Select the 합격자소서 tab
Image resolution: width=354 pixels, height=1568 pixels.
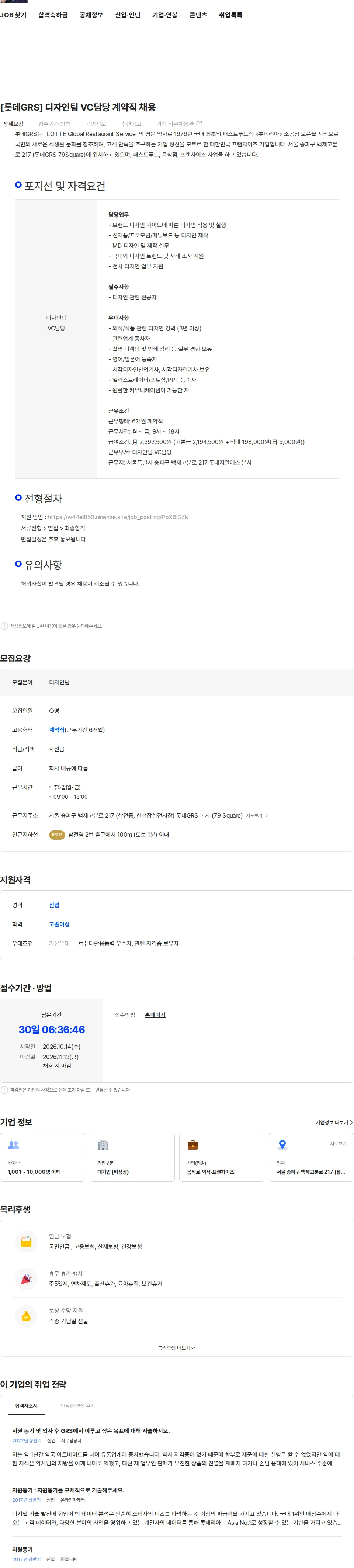(26, 1405)
